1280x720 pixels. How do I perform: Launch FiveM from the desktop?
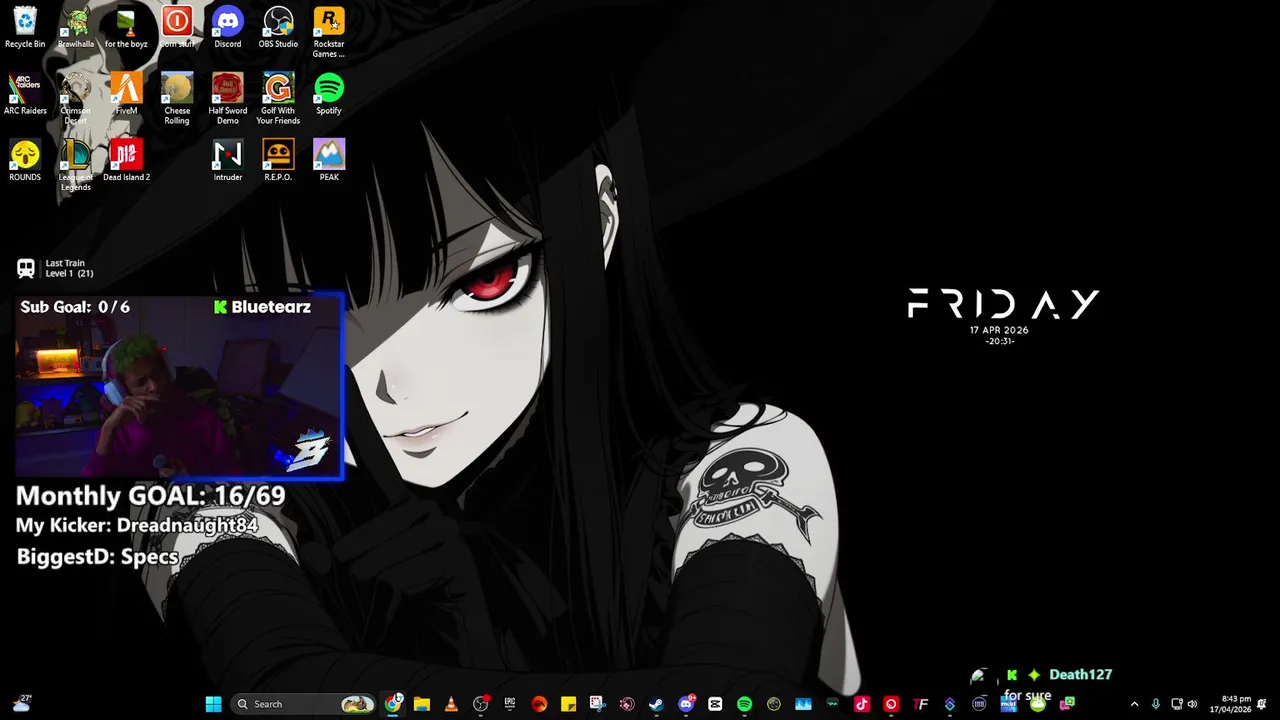[x=126, y=94]
